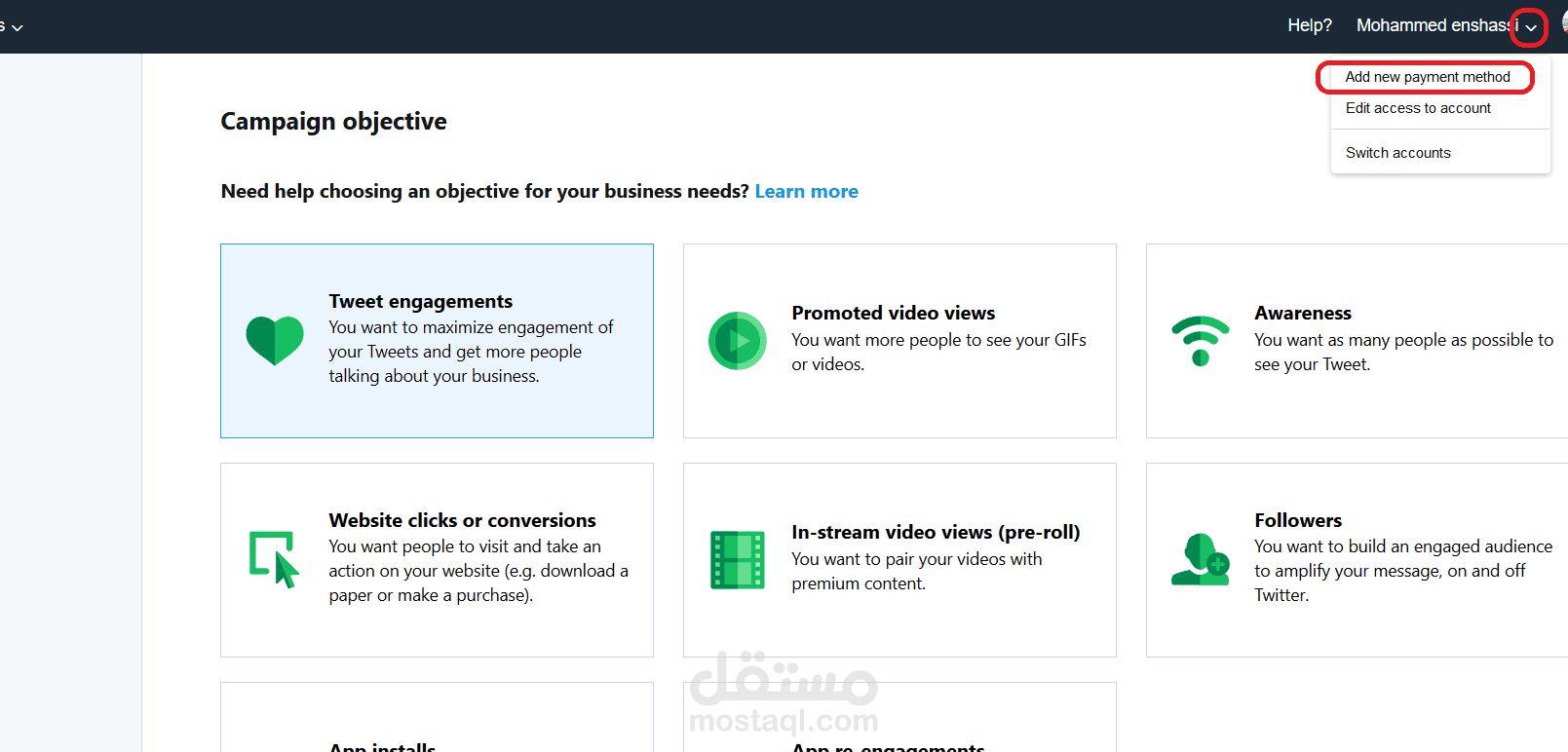Click text 'paper or make a purchase).'
This screenshot has width=1568, height=752.
[x=431, y=595]
